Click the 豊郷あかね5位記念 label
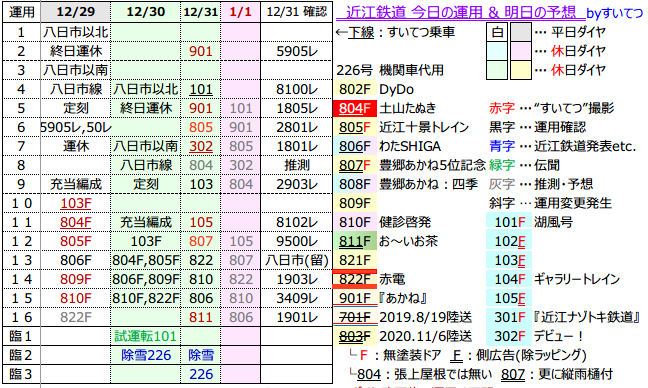Screen dimensions: 648x388 point(432,165)
